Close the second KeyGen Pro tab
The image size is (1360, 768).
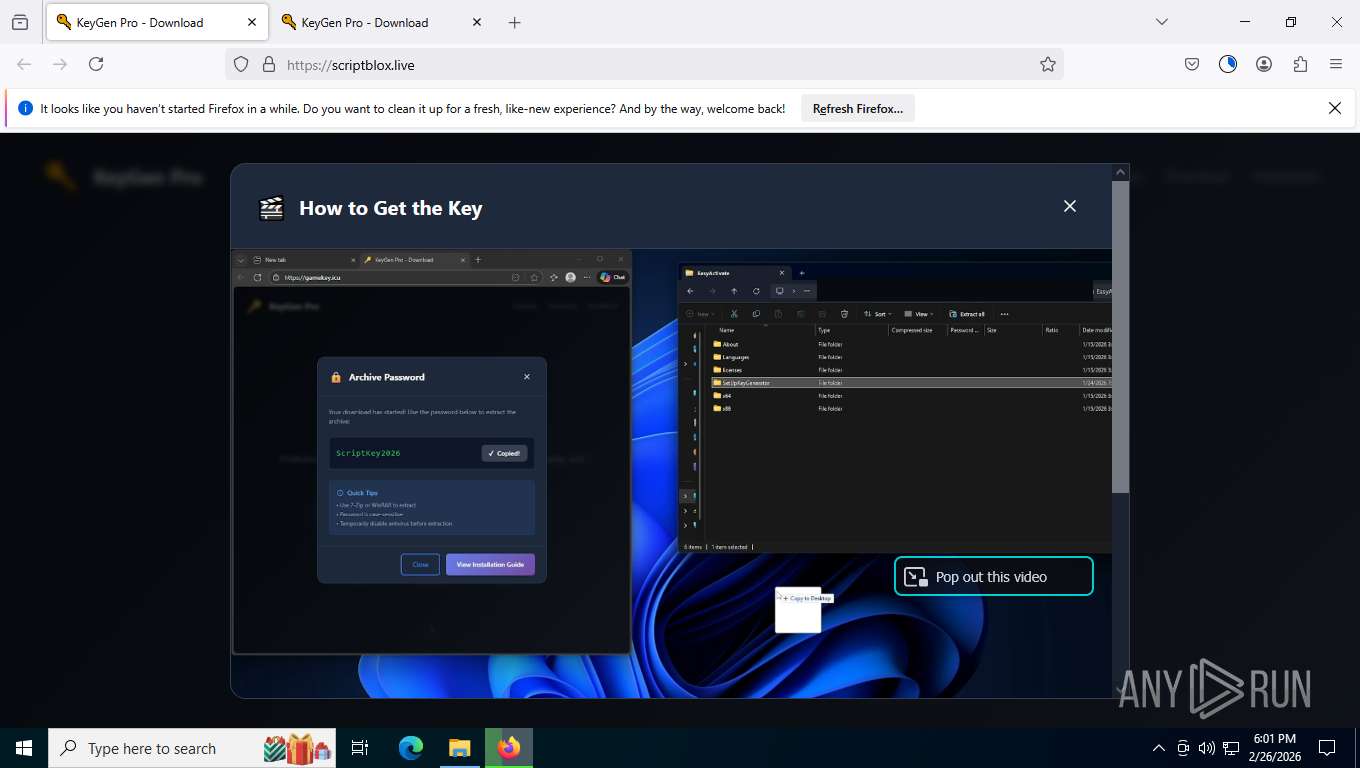click(476, 22)
